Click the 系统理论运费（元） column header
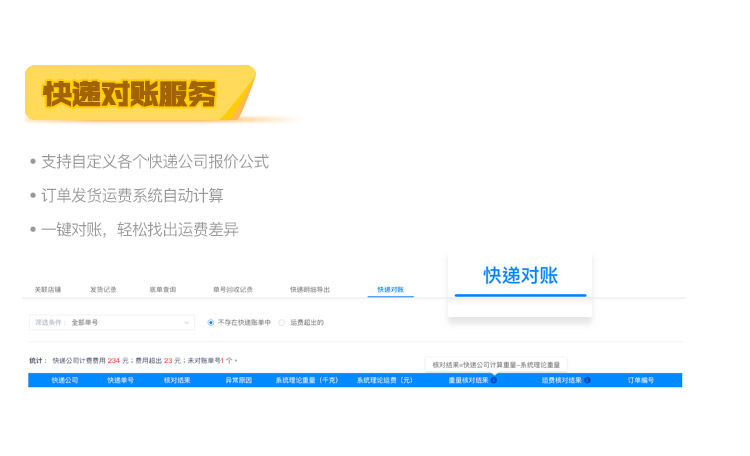Image resolution: width=750 pixels, height=456 pixels. point(385,380)
